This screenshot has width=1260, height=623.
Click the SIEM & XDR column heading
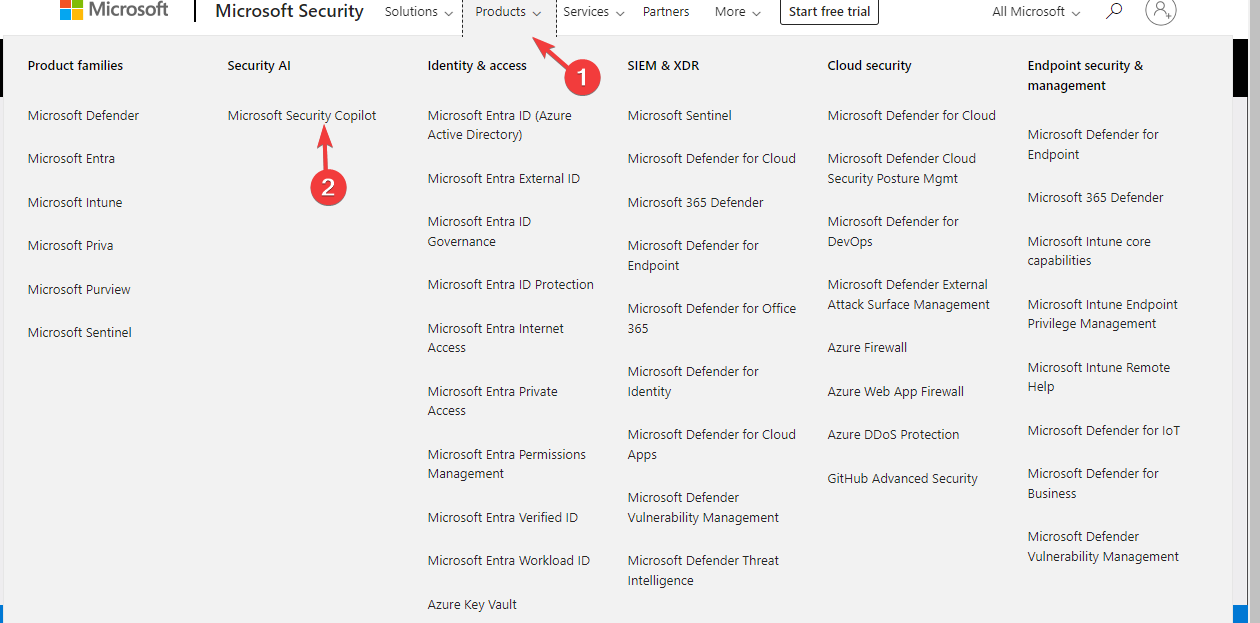click(664, 66)
